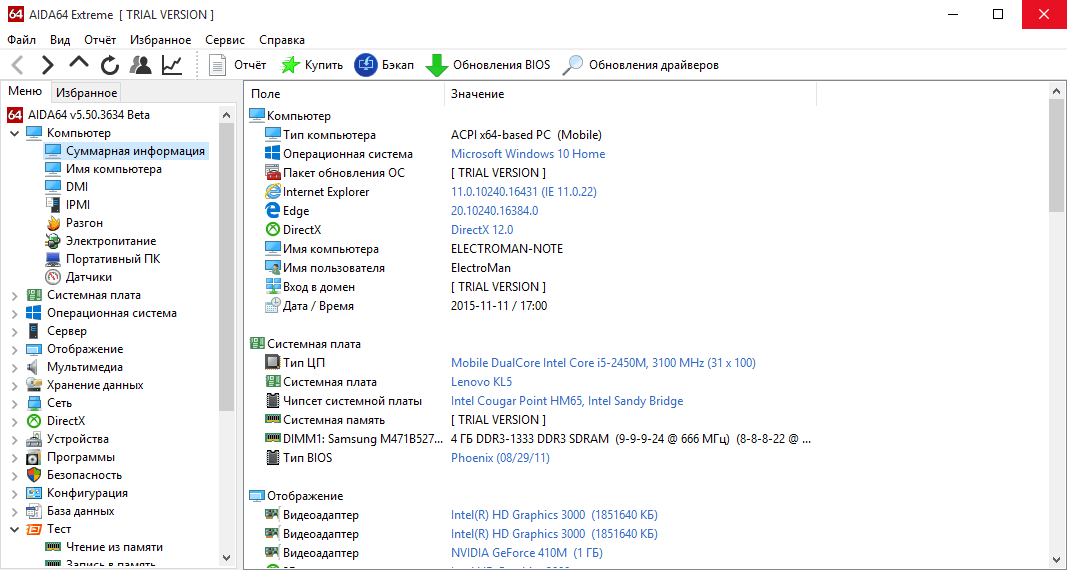Expand the Системная плата tree node
1067x570 pixels.
14,295
